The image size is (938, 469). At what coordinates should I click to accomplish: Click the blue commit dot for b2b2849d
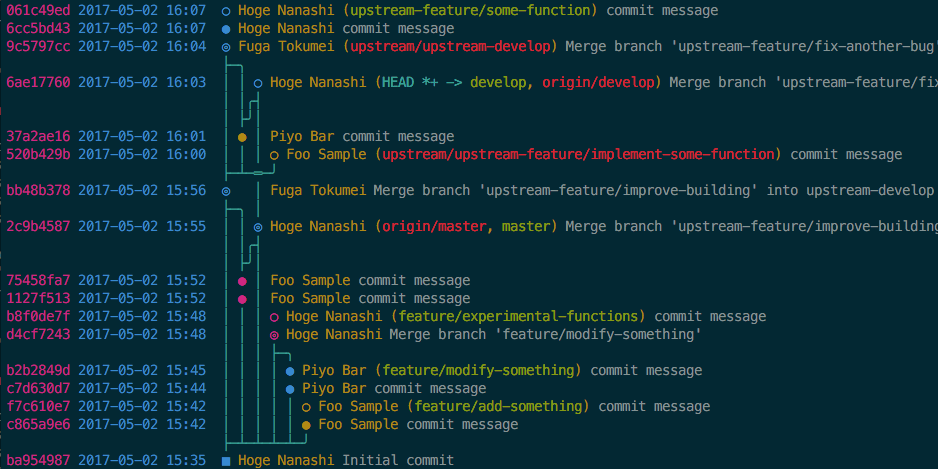(290, 371)
